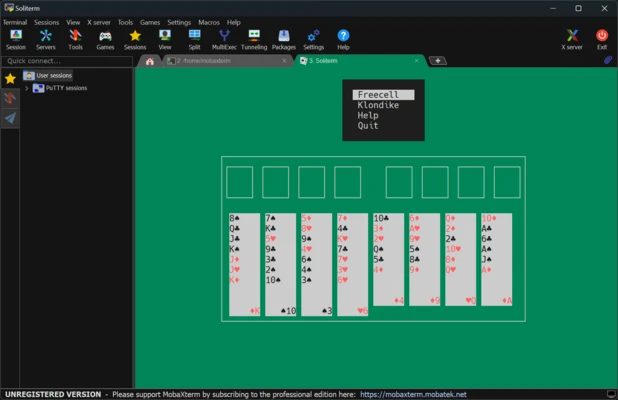Open the Tools menu in menu bar
This screenshot has height=400, width=618.
[125, 22]
